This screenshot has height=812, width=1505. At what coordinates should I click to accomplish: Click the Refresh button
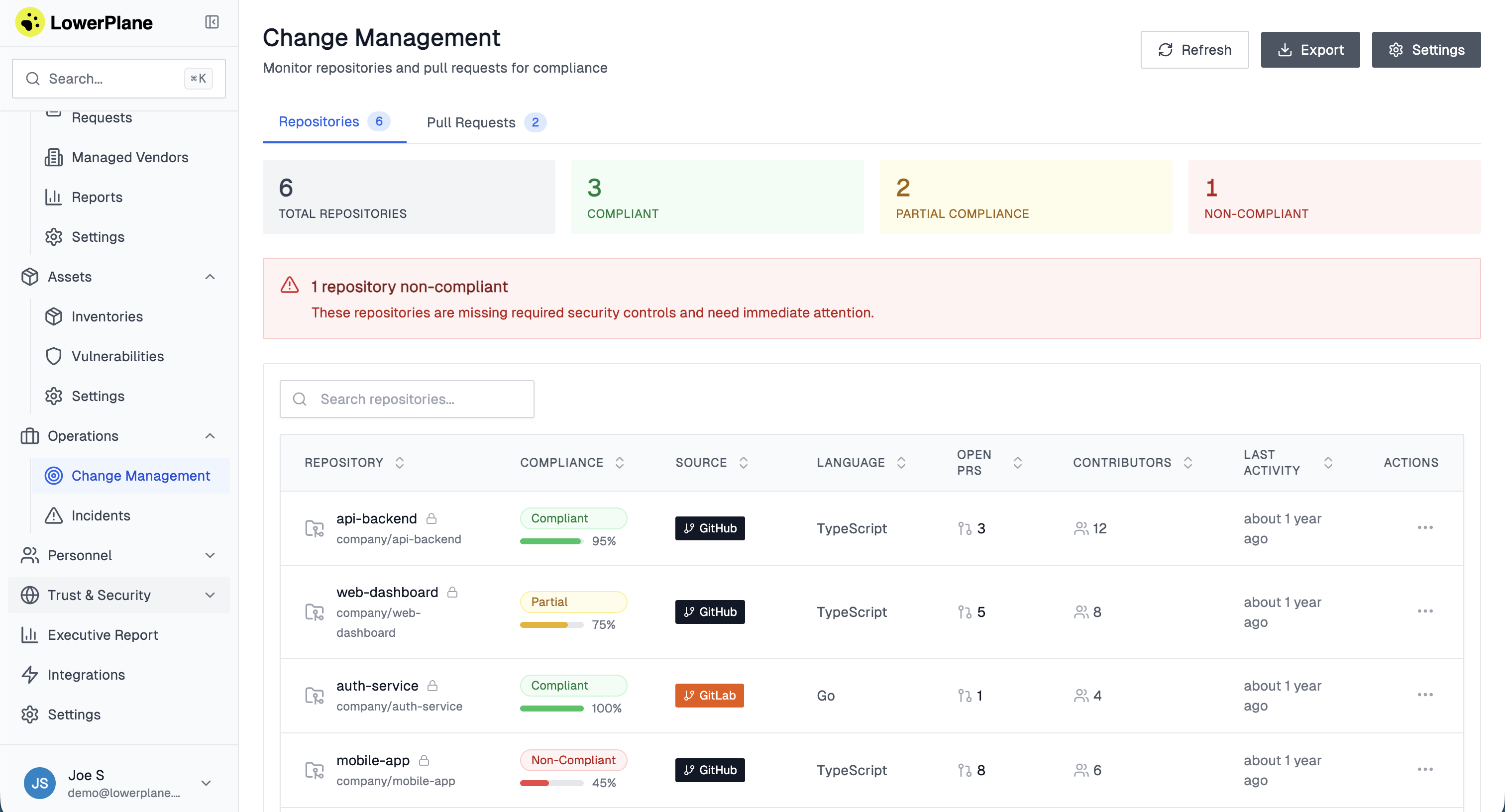(1194, 50)
